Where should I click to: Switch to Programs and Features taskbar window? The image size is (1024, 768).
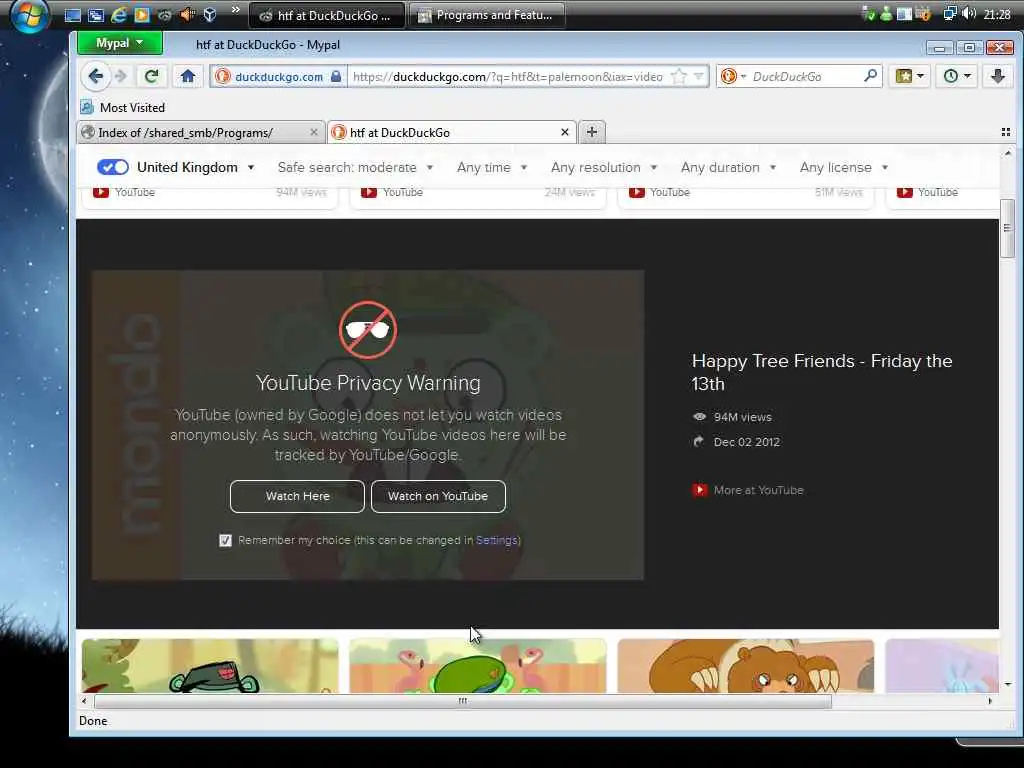pyautogui.click(x=486, y=15)
